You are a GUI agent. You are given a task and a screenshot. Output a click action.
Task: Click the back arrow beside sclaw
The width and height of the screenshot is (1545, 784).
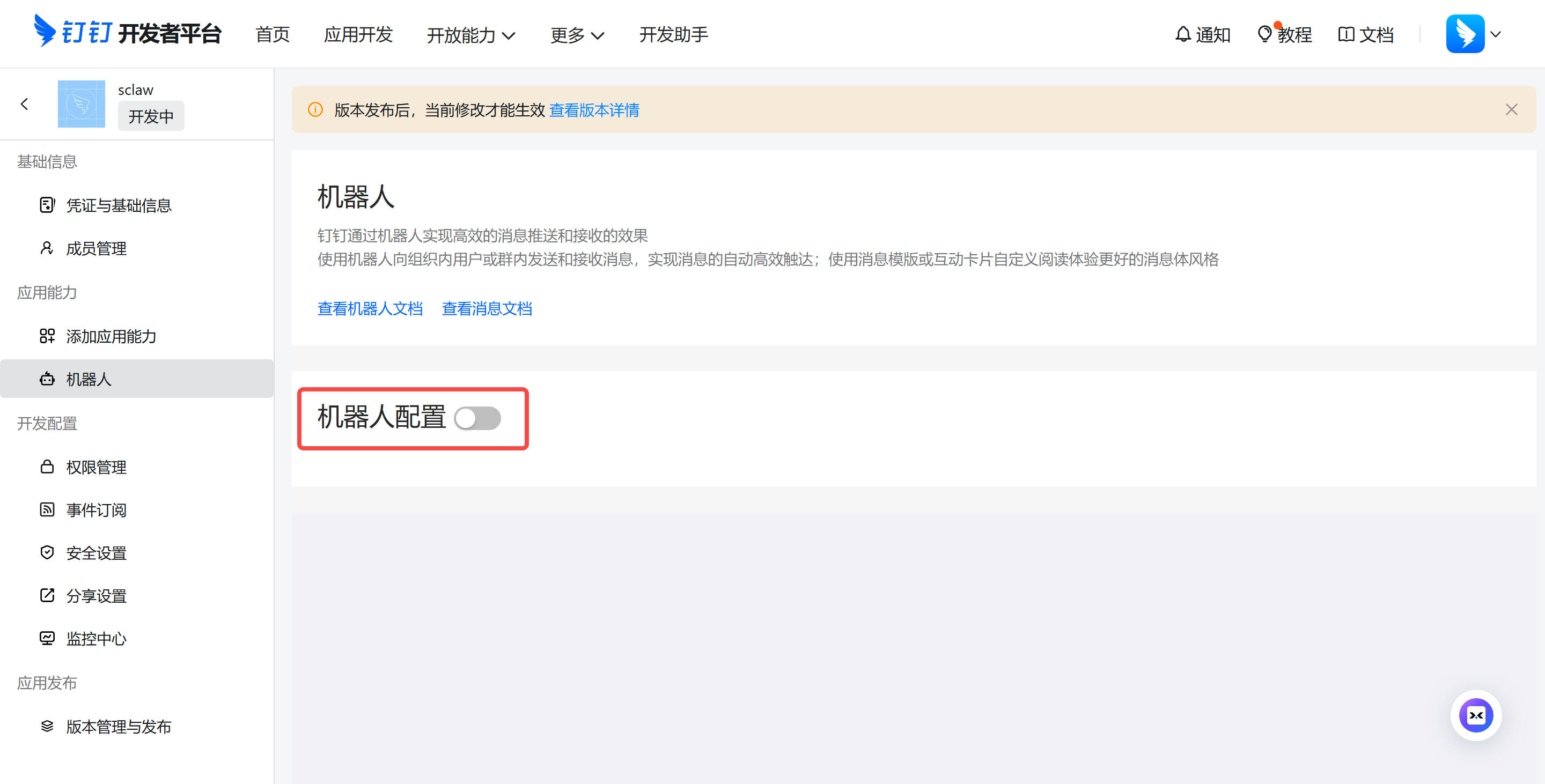click(25, 104)
